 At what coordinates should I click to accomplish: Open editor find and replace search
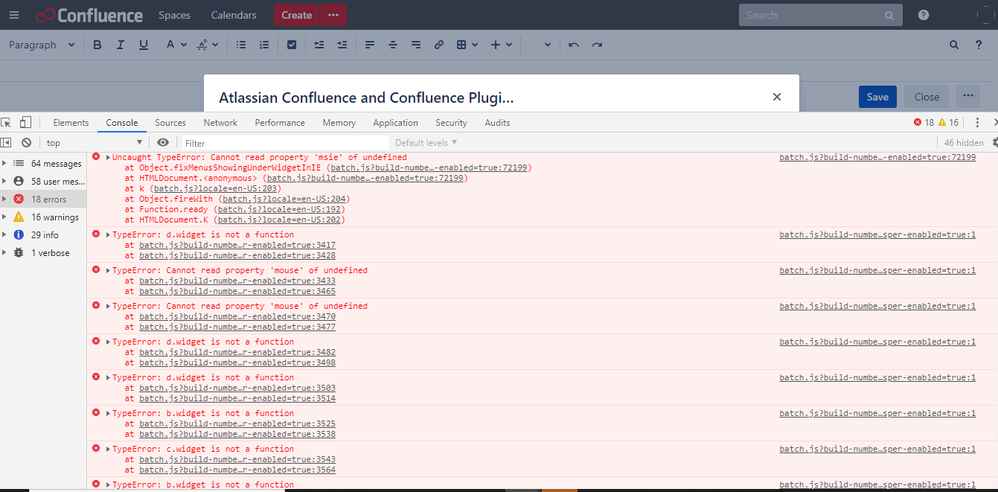[x=954, y=45]
